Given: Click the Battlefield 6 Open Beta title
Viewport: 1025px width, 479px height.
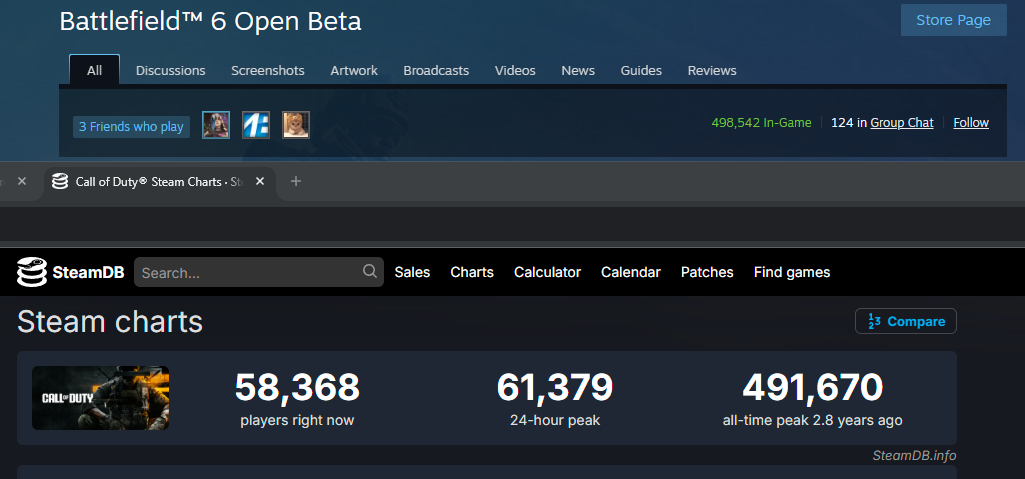Looking at the screenshot, I should [210, 22].
